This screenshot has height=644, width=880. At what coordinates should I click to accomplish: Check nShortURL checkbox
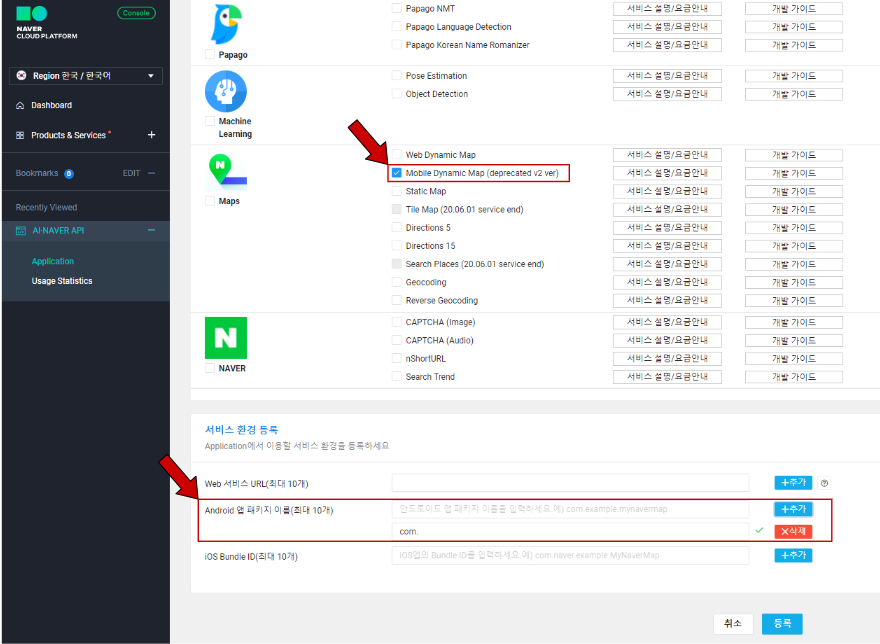[x=397, y=358]
